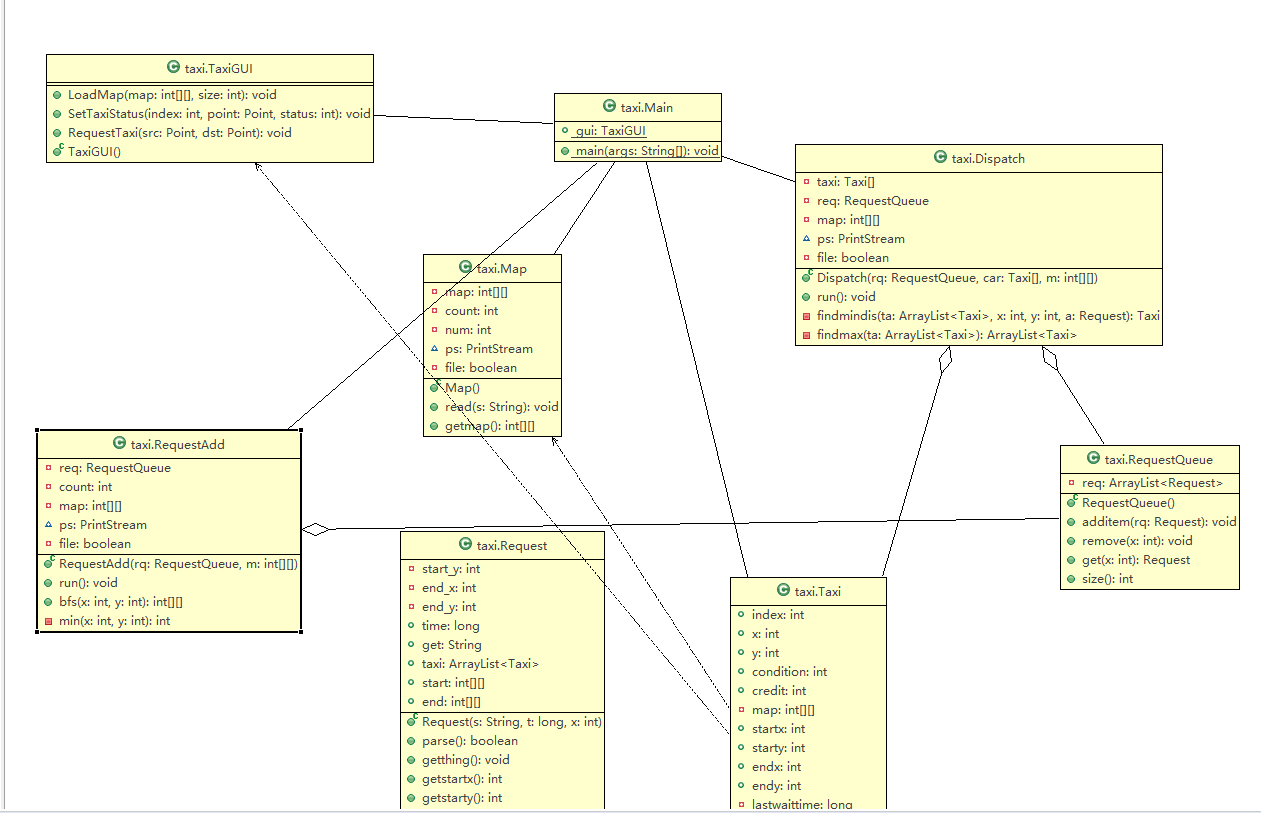Click the endy: int field in Taxi
Viewport: 1261px width, 813px height.
776,786
